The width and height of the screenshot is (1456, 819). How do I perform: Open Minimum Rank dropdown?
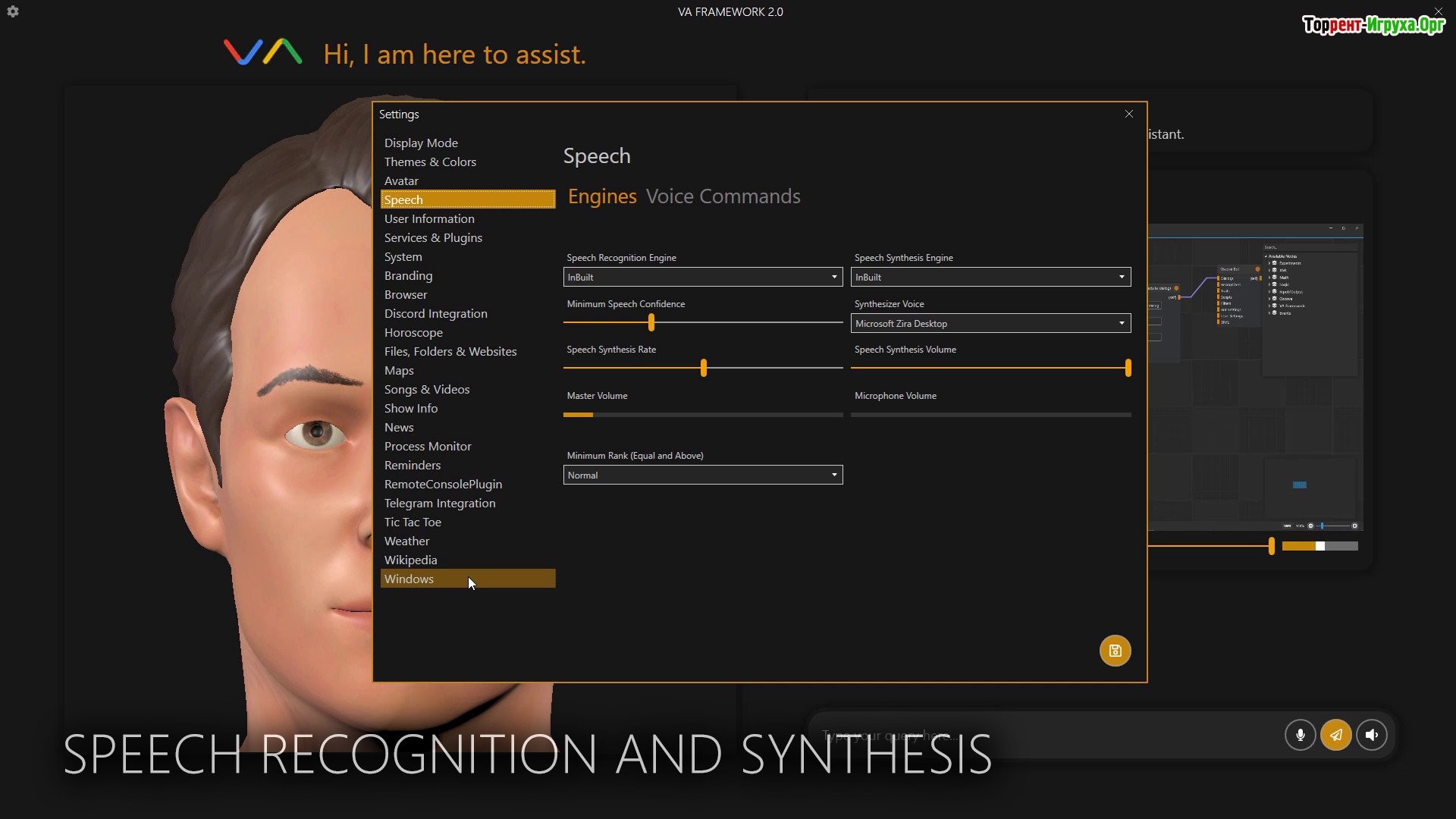pyautogui.click(x=702, y=475)
